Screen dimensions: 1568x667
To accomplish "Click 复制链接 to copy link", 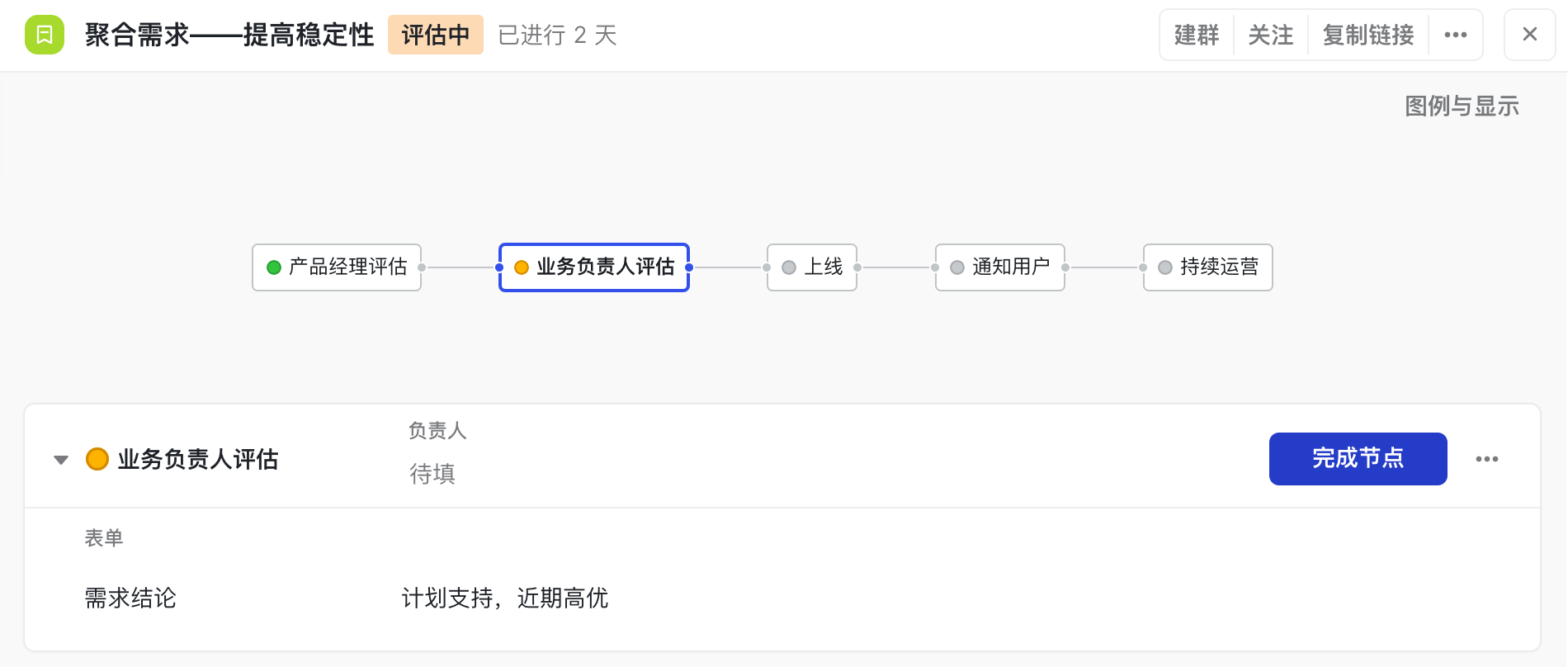I will (x=1368, y=35).
